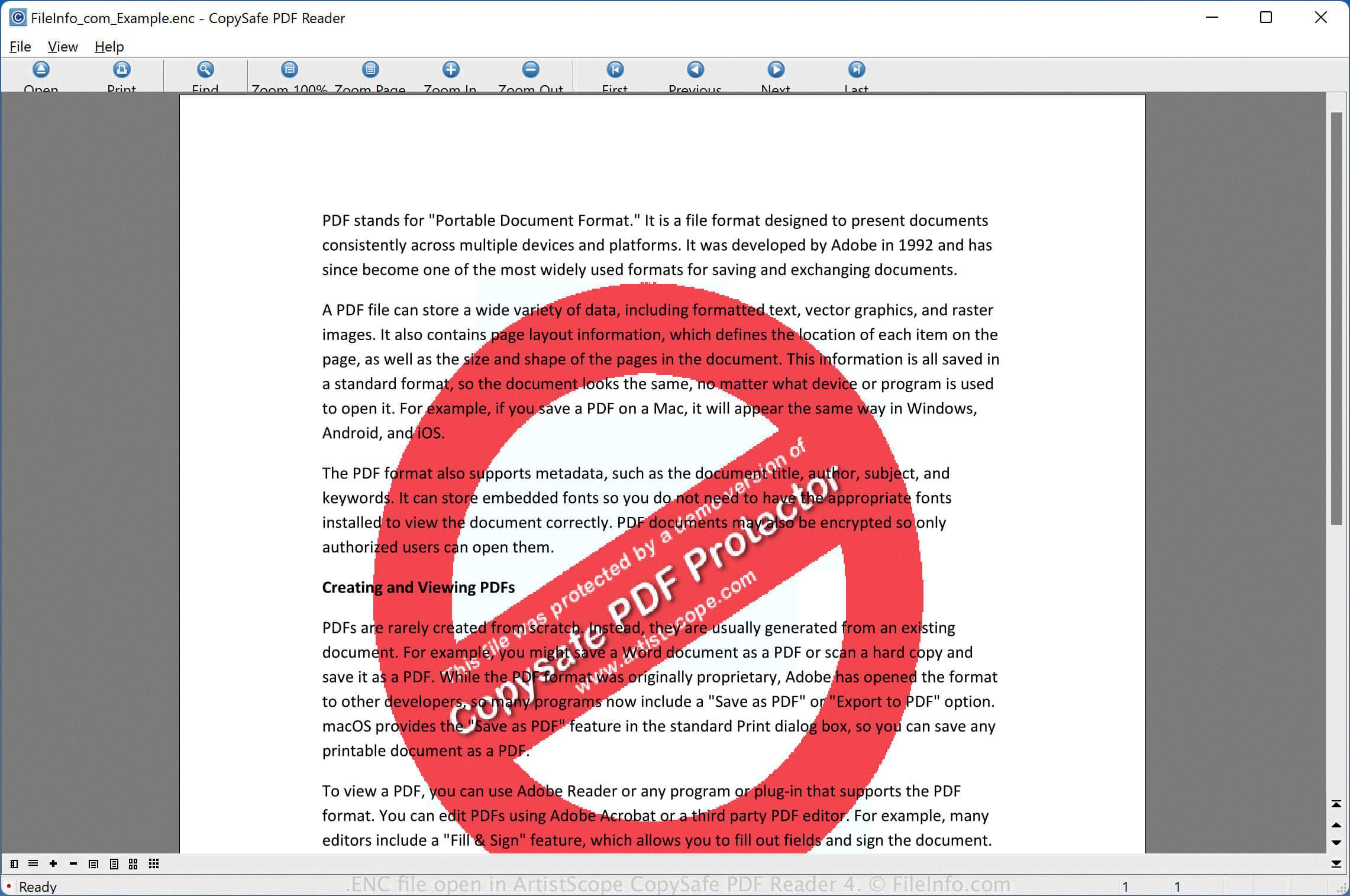
Task: Go to Next page icon
Action: tap(776, 70)
